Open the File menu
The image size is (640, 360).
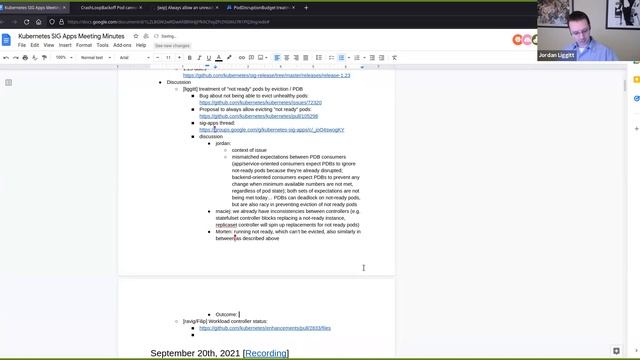(x=22, y=45)
